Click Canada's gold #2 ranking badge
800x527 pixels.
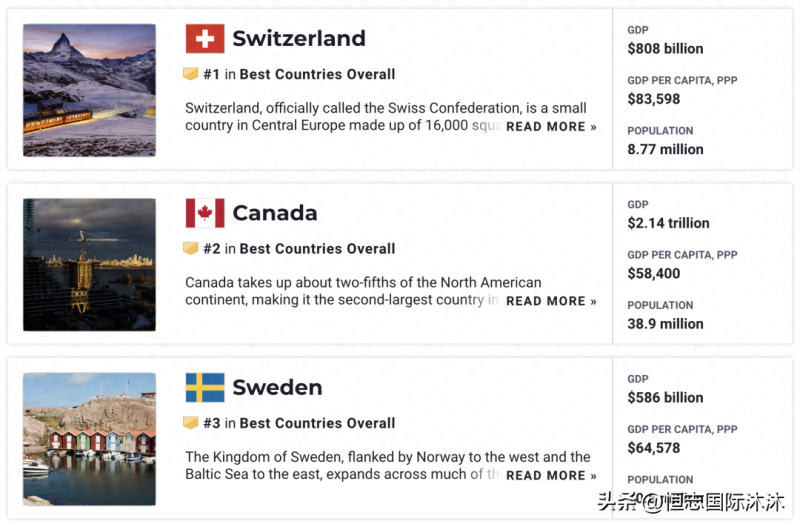190,248
